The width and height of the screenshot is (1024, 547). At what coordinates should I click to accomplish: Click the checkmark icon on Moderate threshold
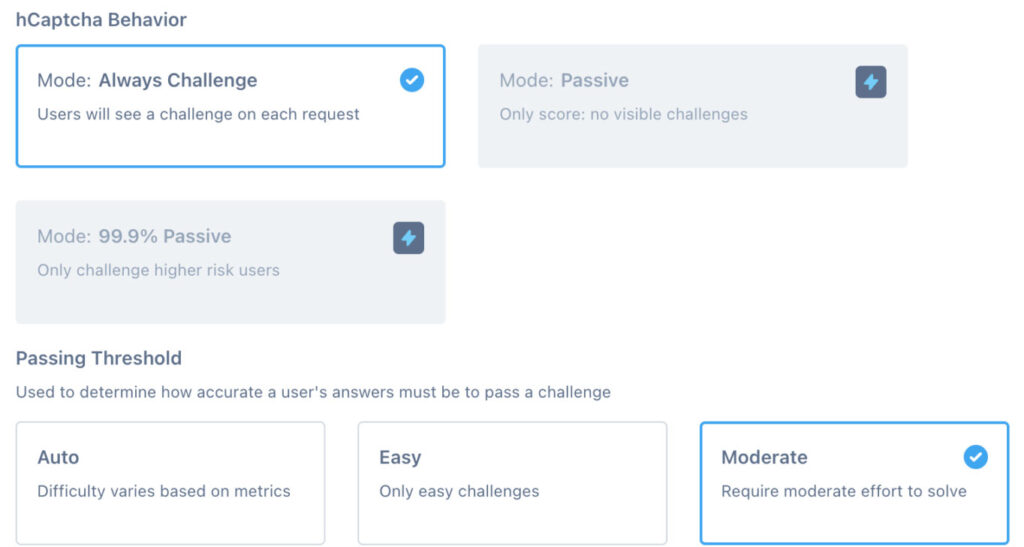pyautogui.click(x=975, y=457)
